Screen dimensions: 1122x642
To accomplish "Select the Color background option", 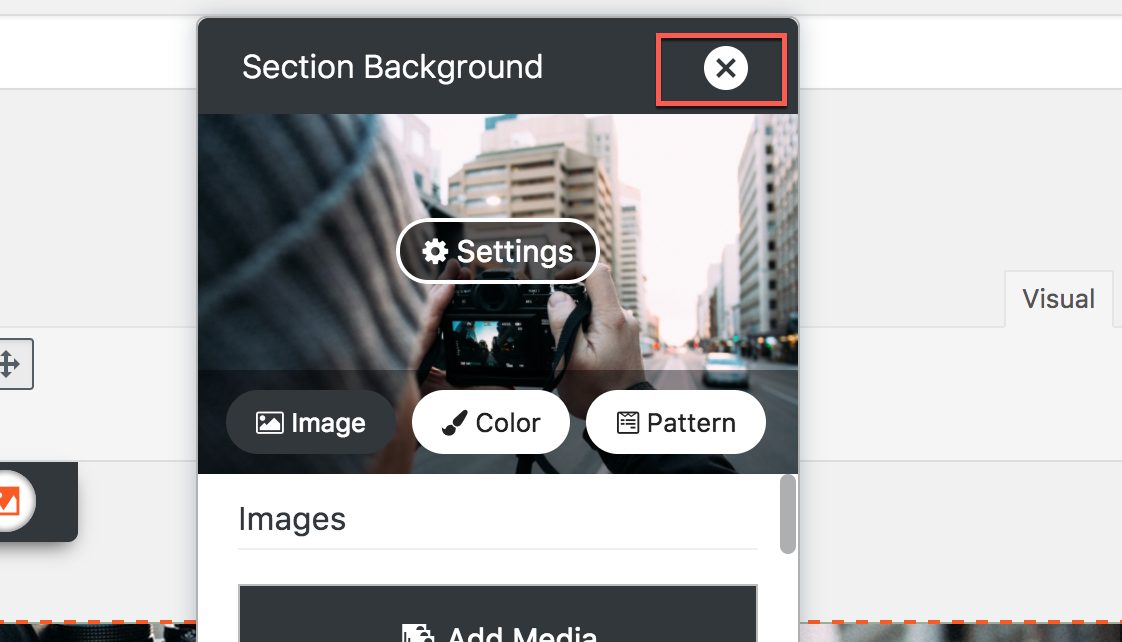I will pos(491,423).
